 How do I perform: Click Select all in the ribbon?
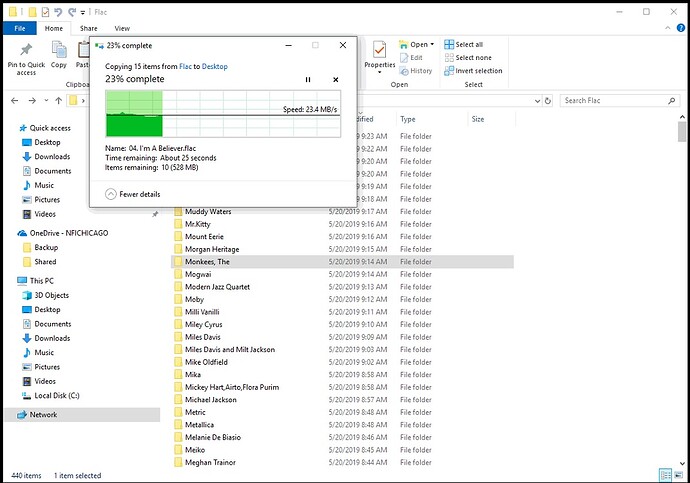click(469, 45)
